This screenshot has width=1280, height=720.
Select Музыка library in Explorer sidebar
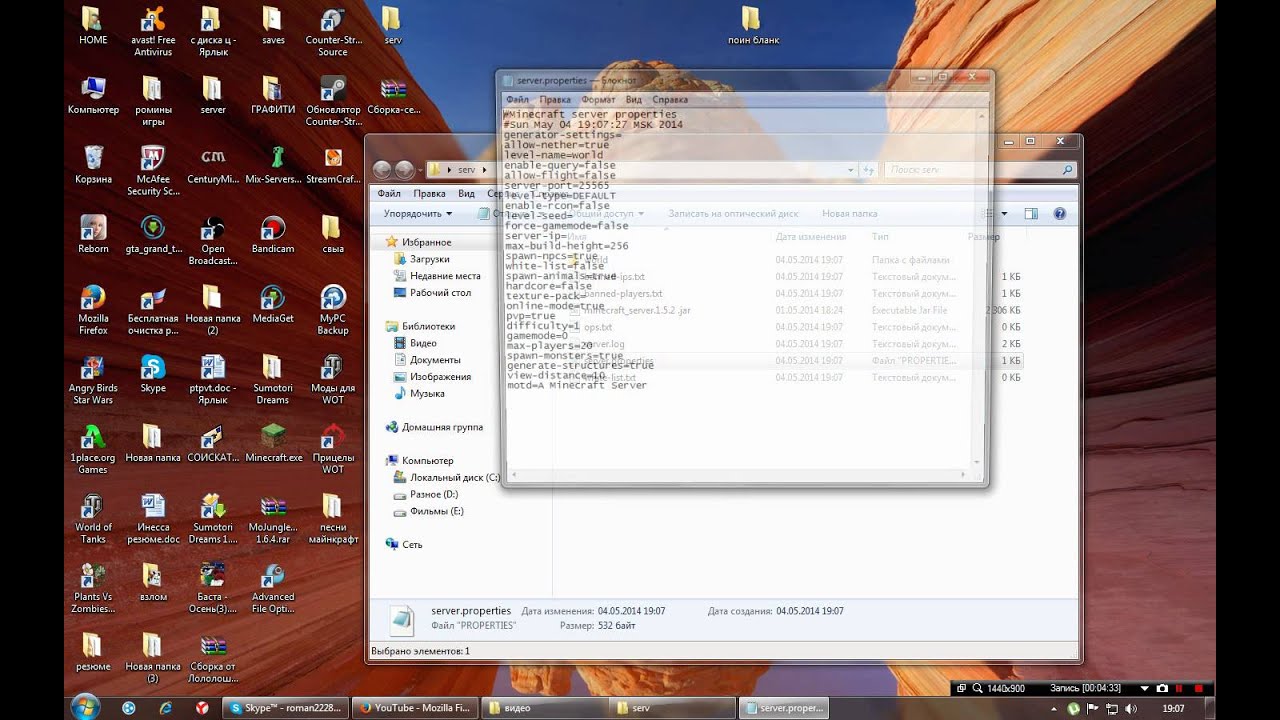pyautogui.click(x=426, y=394)
